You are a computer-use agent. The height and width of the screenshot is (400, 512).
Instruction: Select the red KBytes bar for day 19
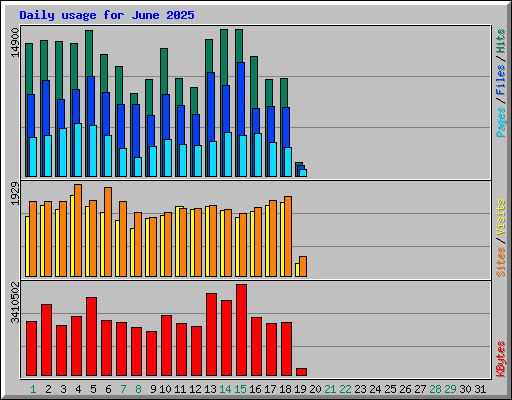pyautogui.click(x=301, y=372)
